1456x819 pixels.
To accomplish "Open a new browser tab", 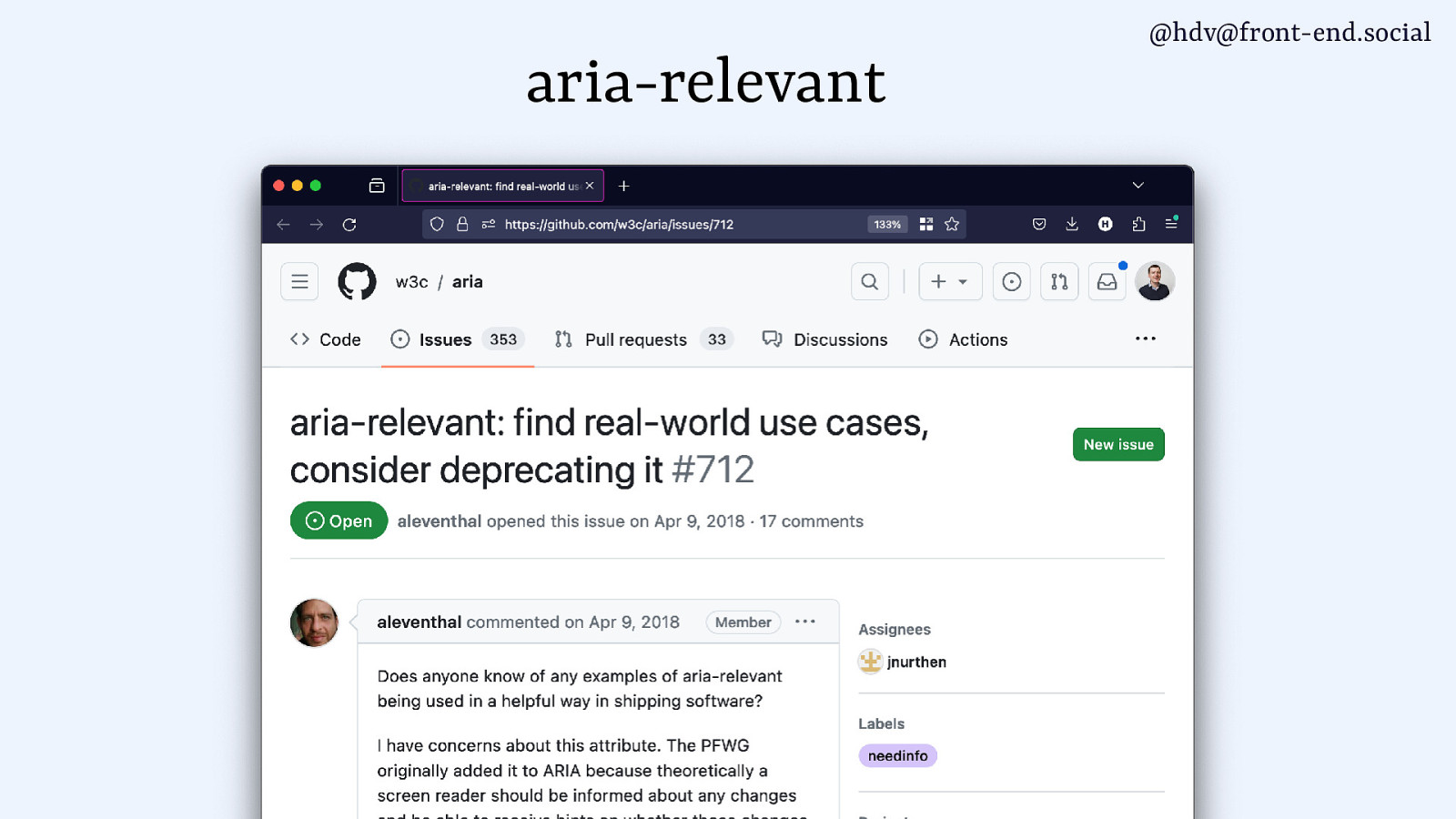I will click(624, 186).
